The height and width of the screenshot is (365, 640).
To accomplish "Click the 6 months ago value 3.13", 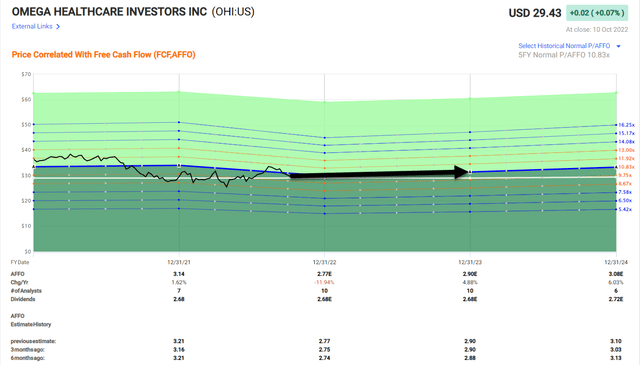I will [x=616, y=358].
